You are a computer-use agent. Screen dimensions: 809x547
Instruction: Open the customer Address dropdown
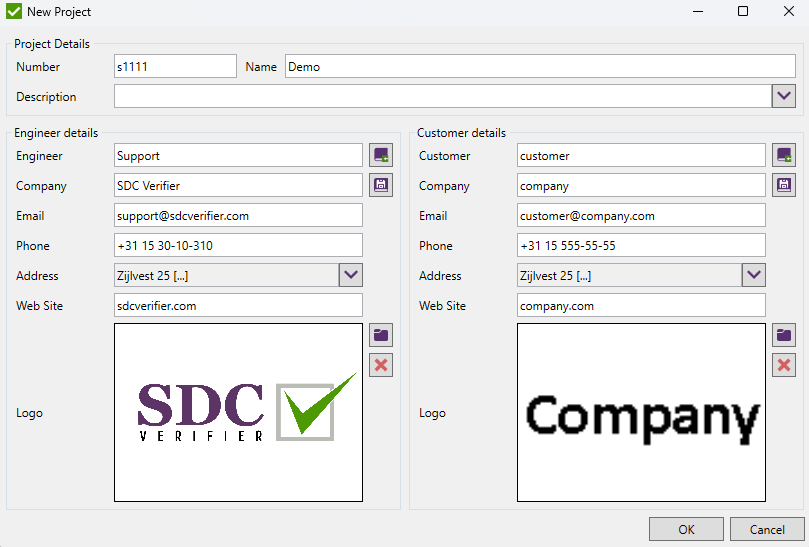point(754,275)
